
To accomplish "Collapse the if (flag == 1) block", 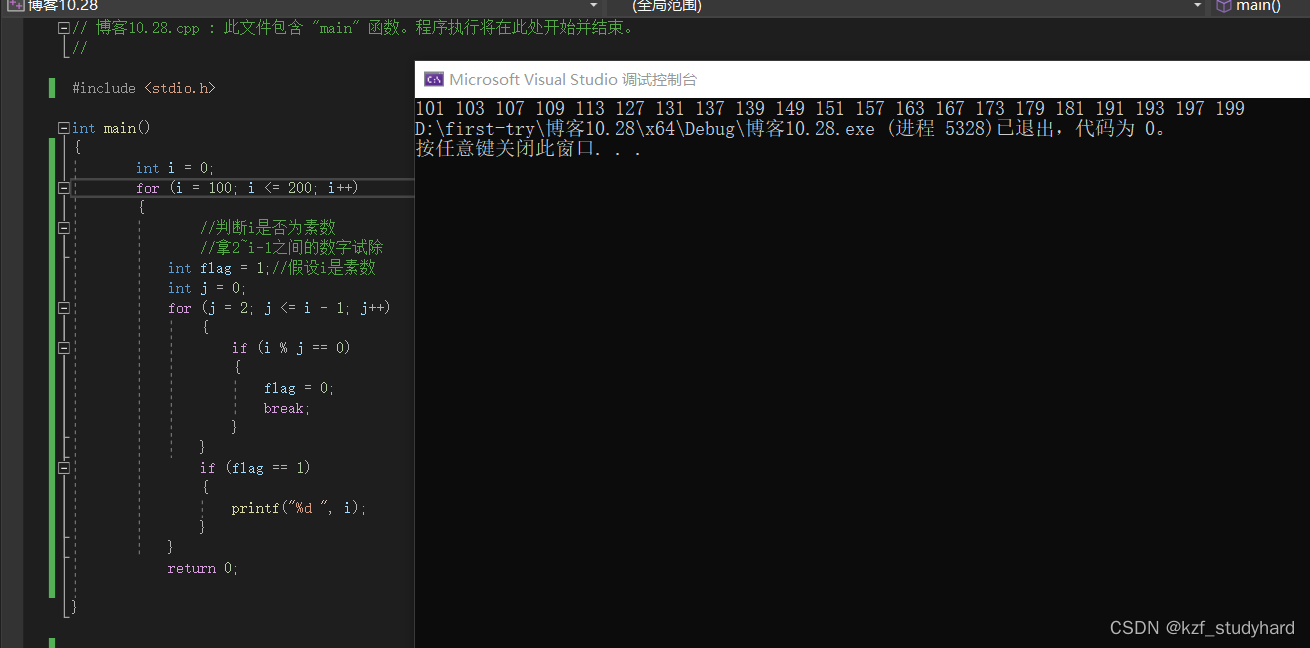I will tap(64, 468).
